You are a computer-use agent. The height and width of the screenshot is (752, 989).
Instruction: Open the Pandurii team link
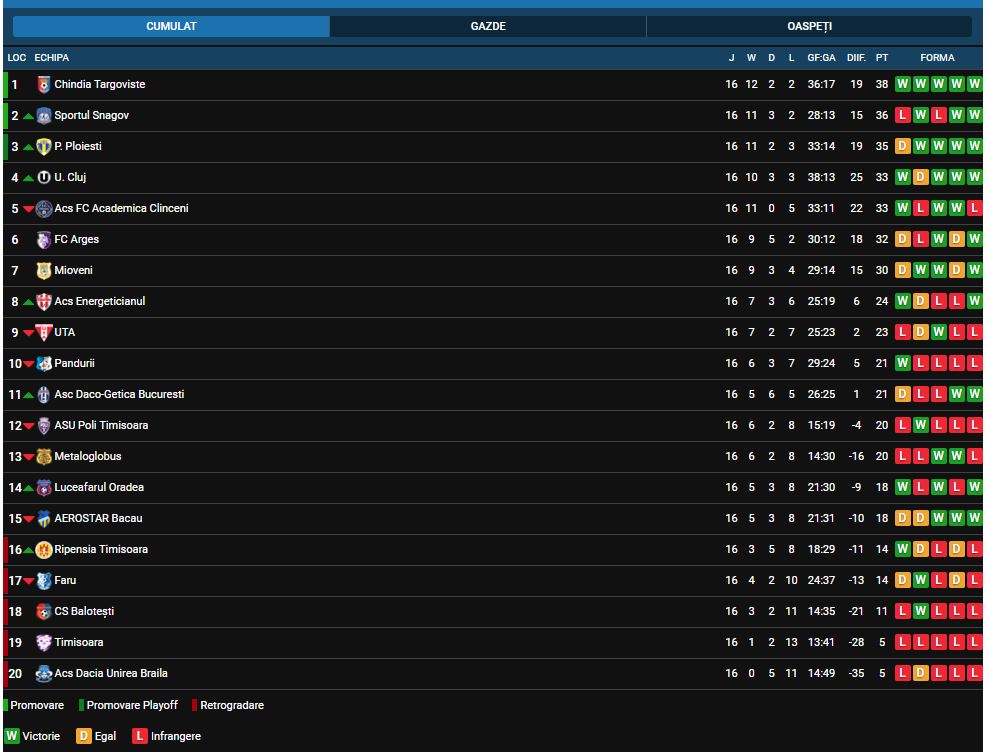click(74, 363)
